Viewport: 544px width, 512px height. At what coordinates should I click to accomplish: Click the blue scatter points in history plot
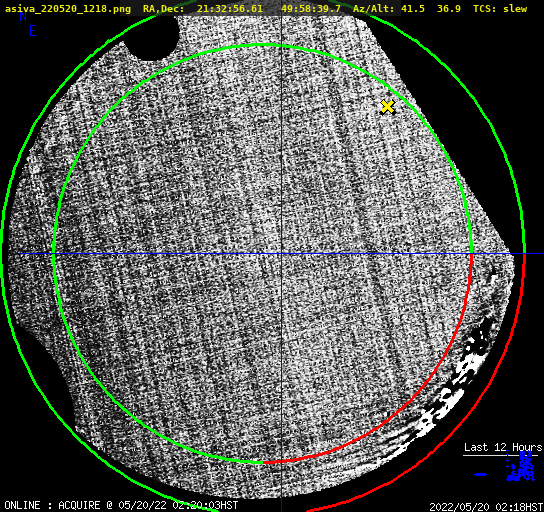pyautogui.click(x=520, y=467)
